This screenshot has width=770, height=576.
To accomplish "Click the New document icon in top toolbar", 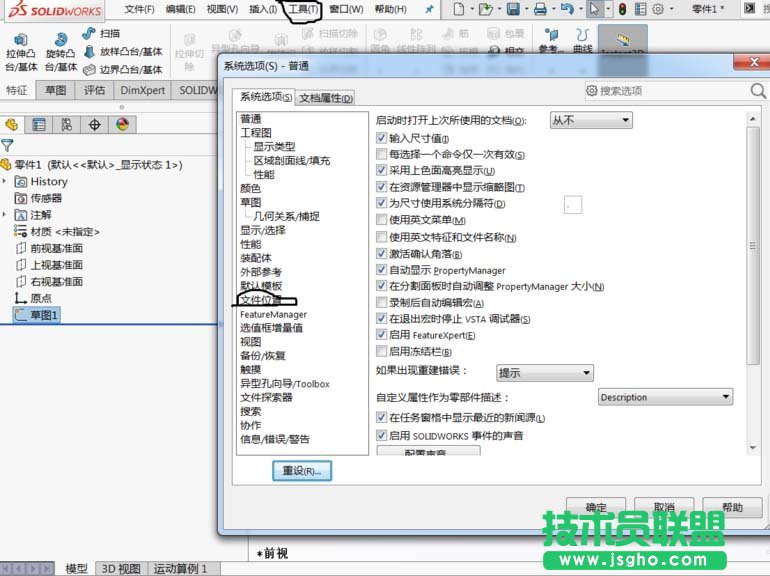I will click(x=458, y=9).
